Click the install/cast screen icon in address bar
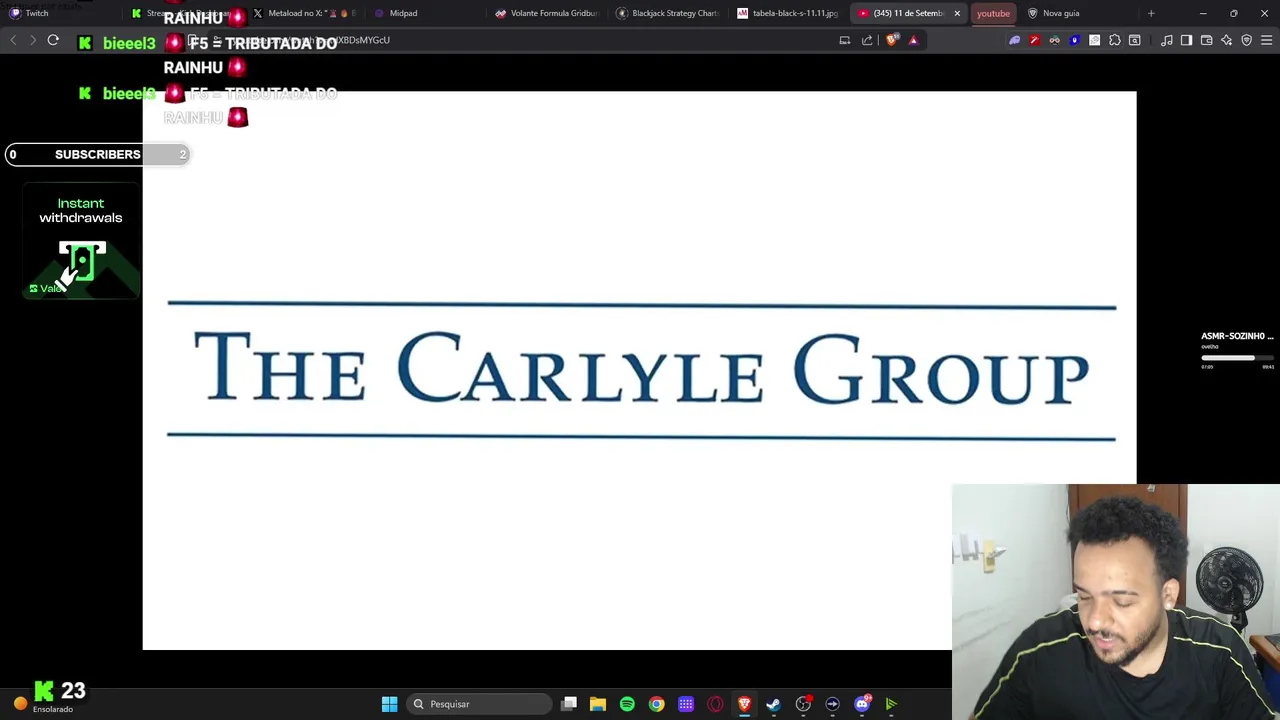 tap(845, 40)
